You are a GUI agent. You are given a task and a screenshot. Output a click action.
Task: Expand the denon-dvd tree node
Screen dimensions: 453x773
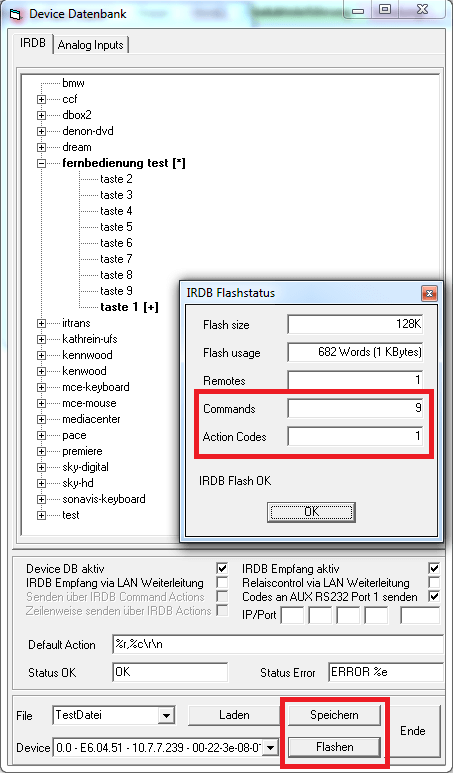(41, 132)
